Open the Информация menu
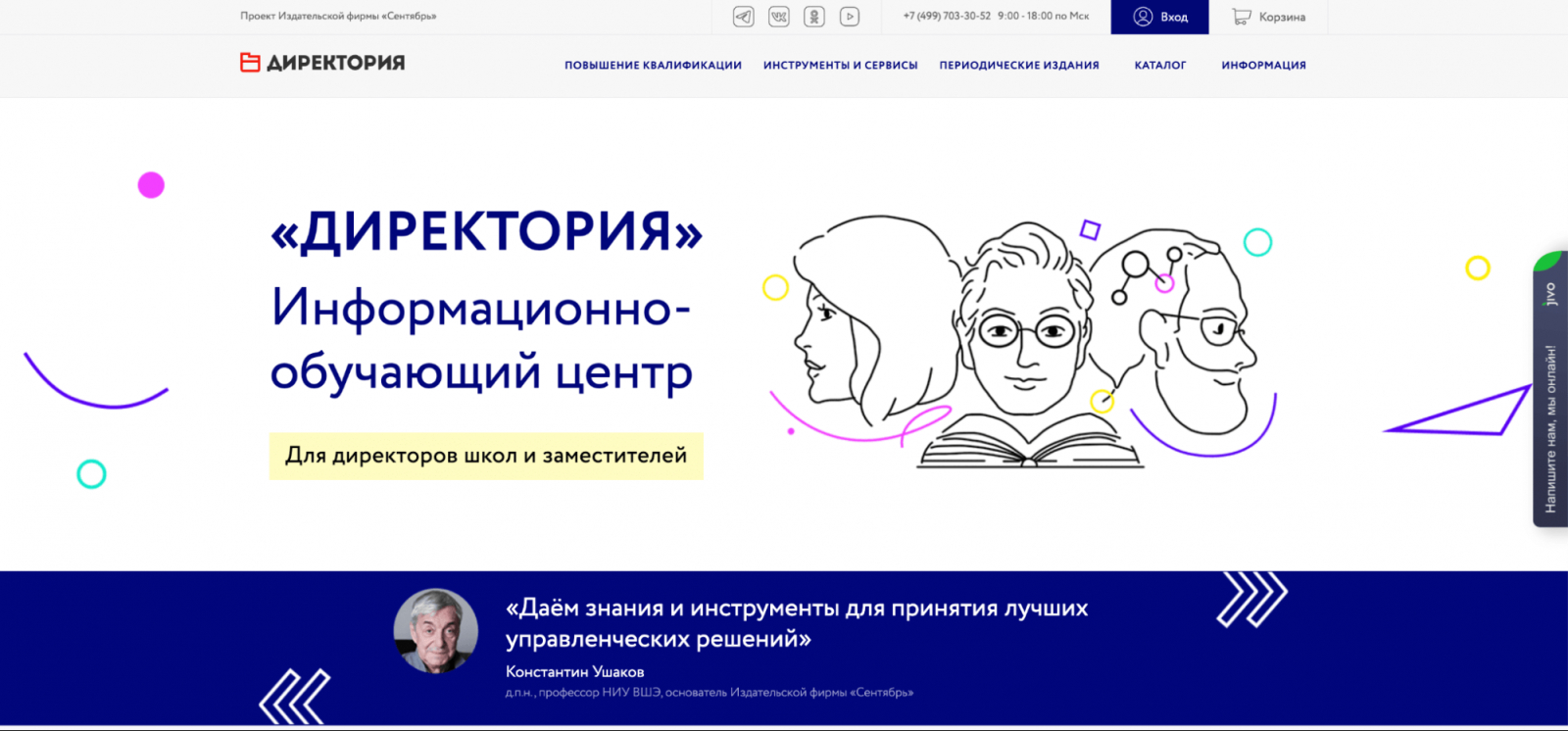 pyautogui.click(x=1263, y=66)
